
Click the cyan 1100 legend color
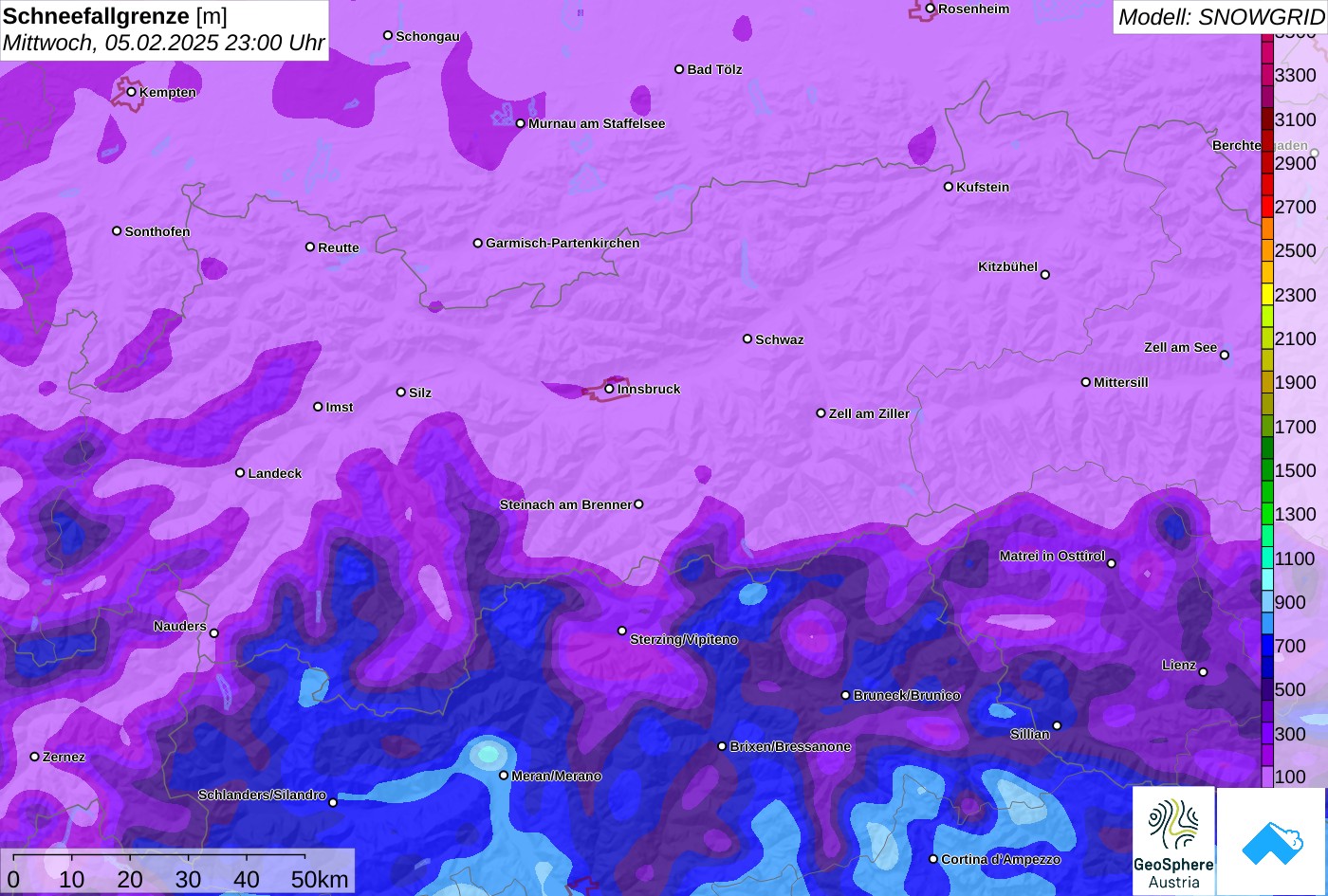click(1267, 558)
